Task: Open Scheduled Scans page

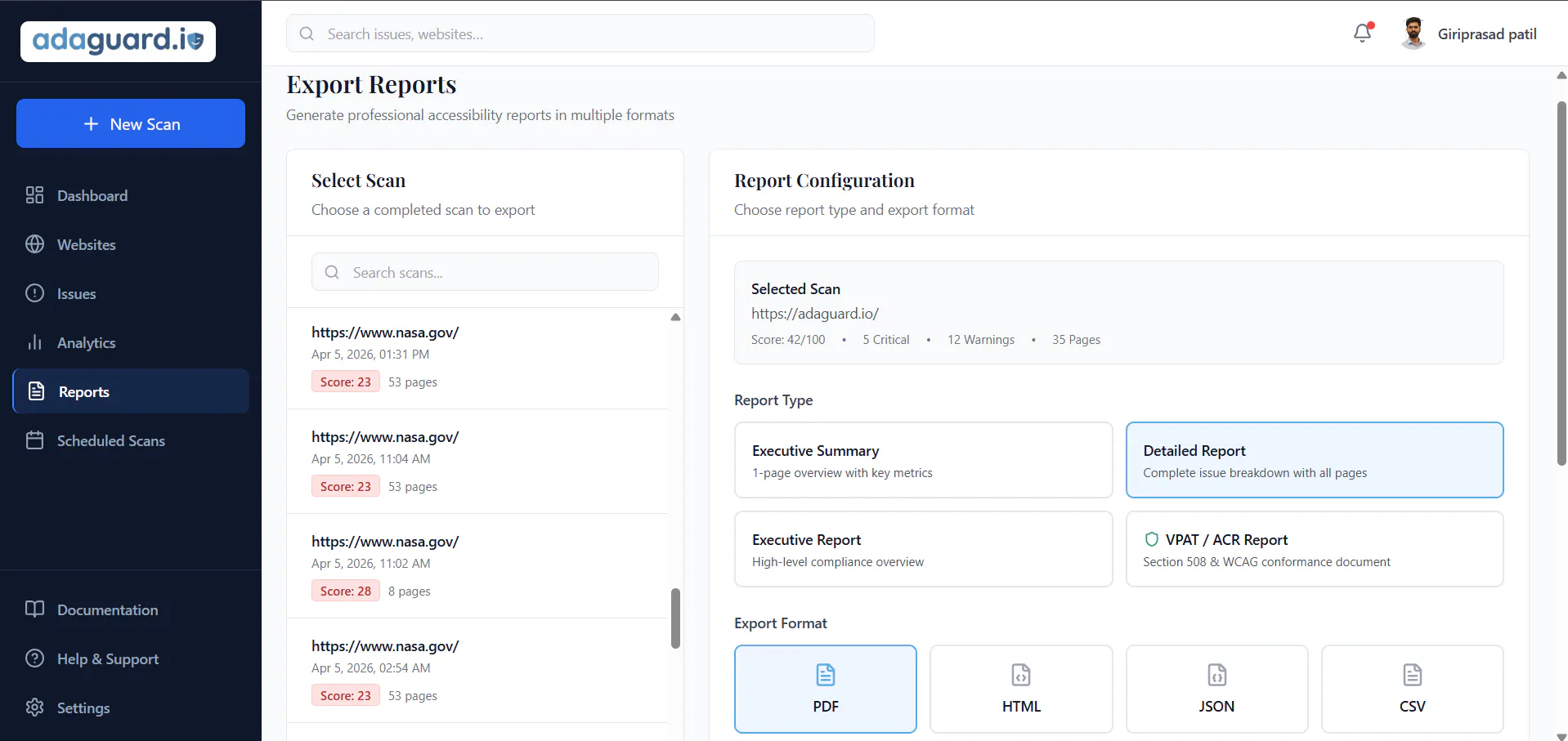Action: point(131,440)
